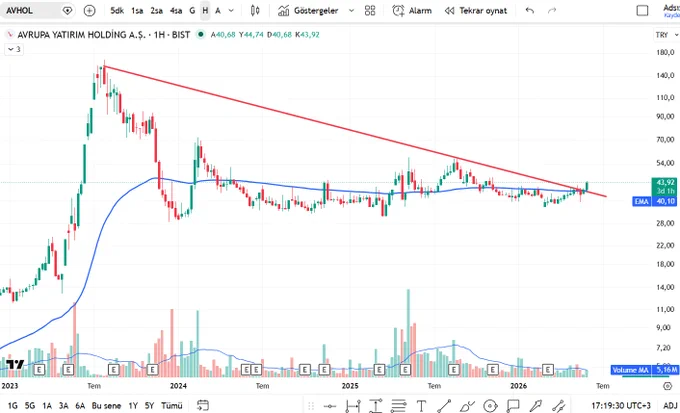Set the date range to 5Y
Viewport: 680px width, 413px height.
point(149,406)
